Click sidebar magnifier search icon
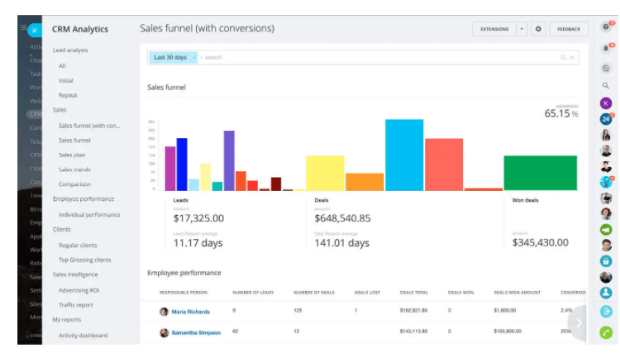The width and height of the screenshot is (620, 363). point(606,85)
